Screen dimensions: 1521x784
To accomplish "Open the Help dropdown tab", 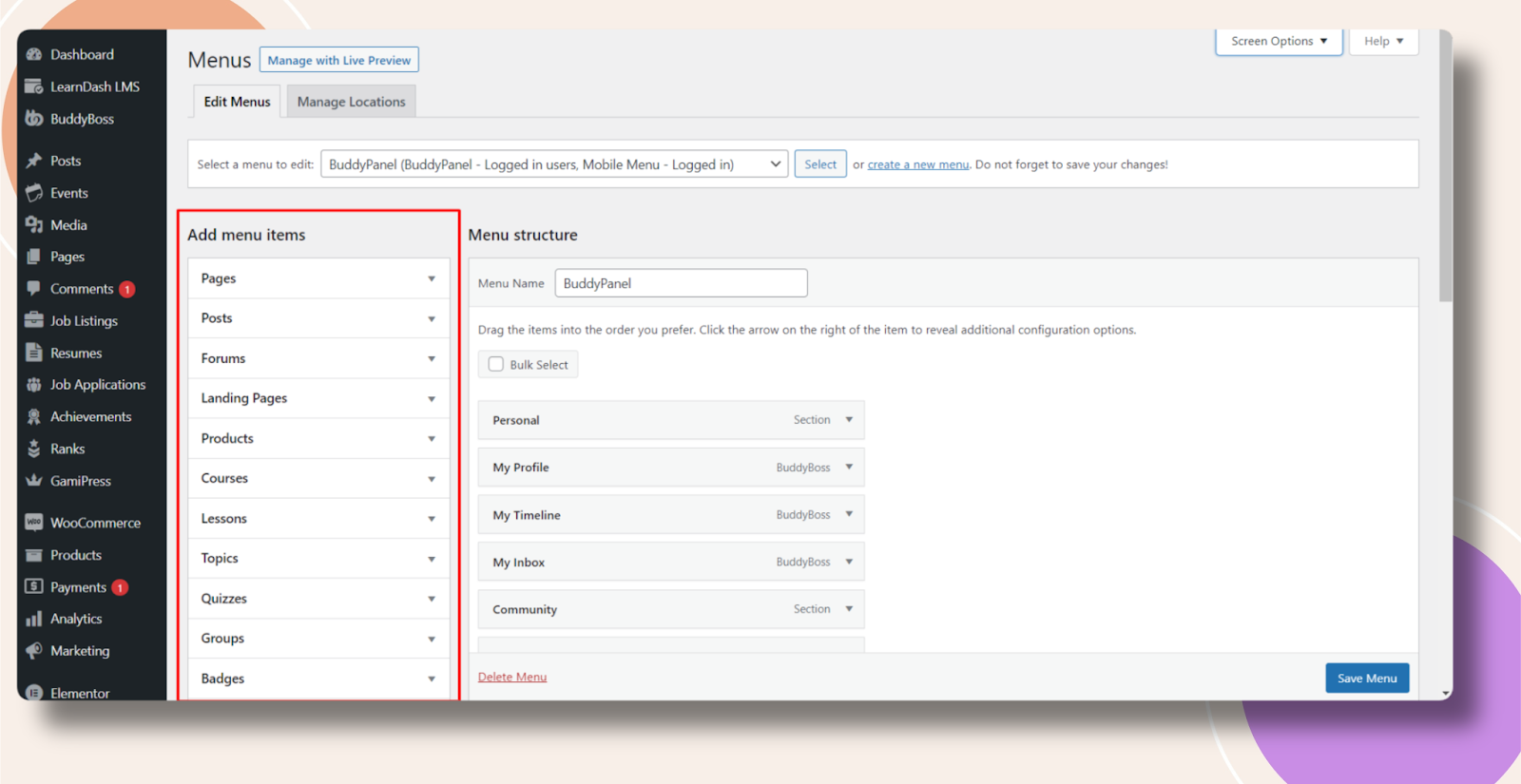I will tap(1384, 41).
